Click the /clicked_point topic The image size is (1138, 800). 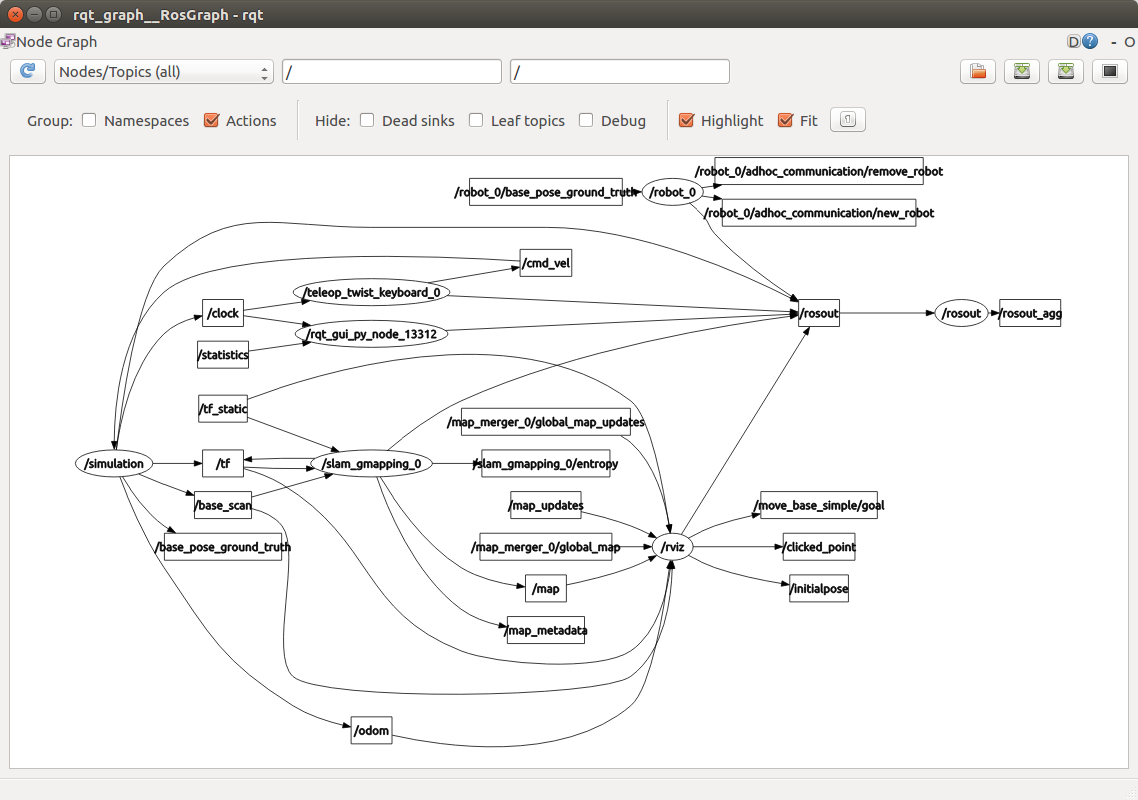819,547
